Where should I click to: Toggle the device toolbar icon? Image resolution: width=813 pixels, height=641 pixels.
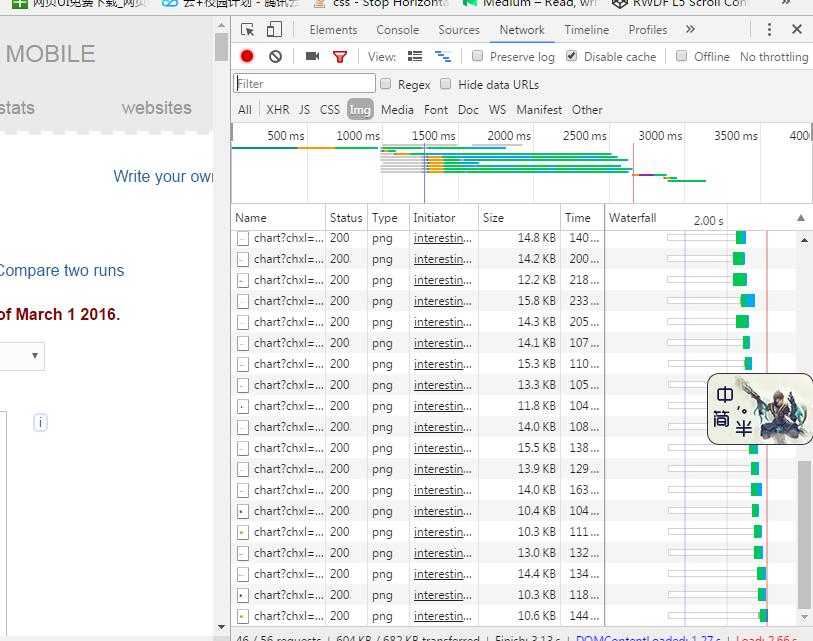(274, 30)
